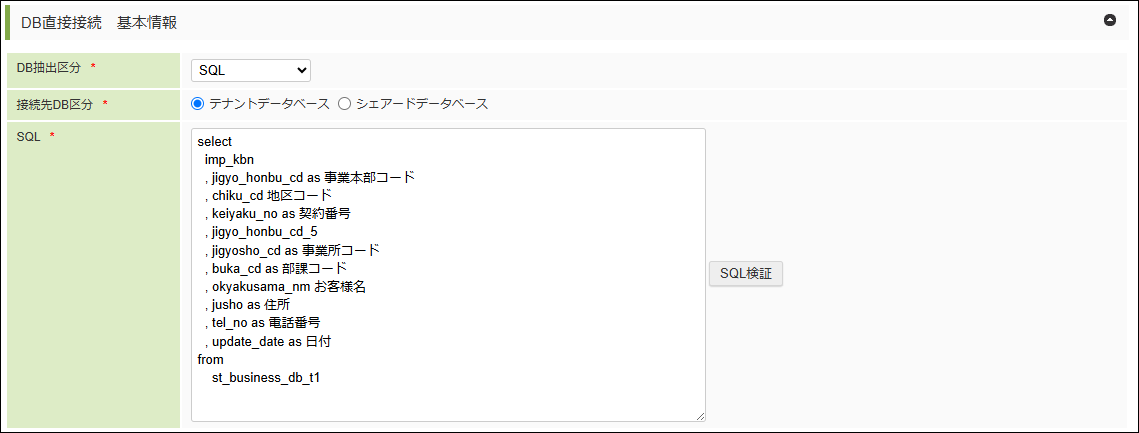Image resolution: width=1139 pixels, height=433 pixels.
Task: Open the DB抽出区分 dropdown
Action: point(251,70)
